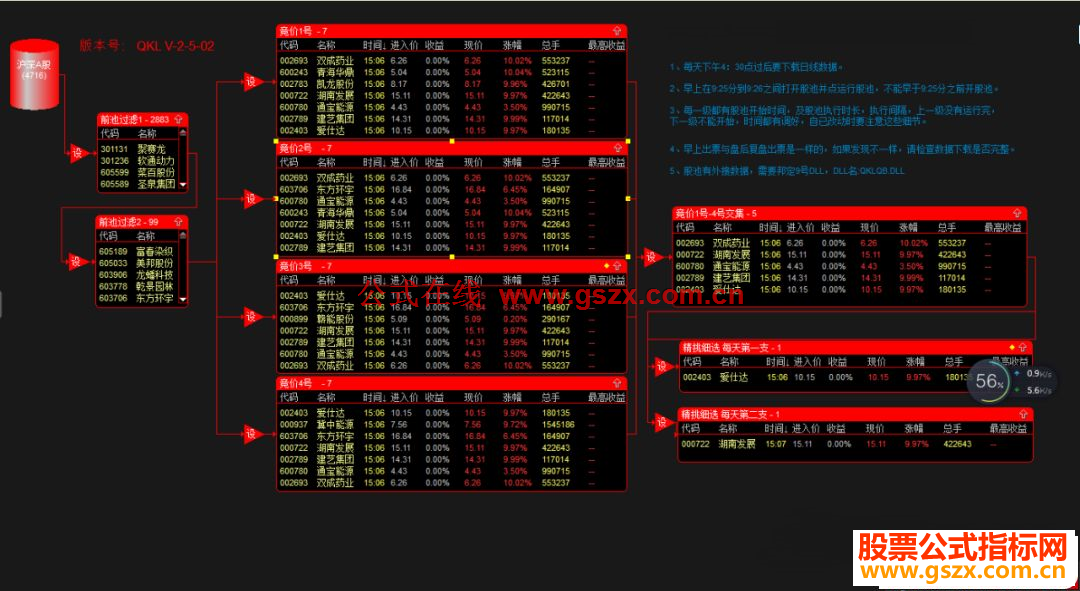Screen dimensions: 1080x591
Task: Select the 竞价1号 panel title bar
Action: click(452, 31)
